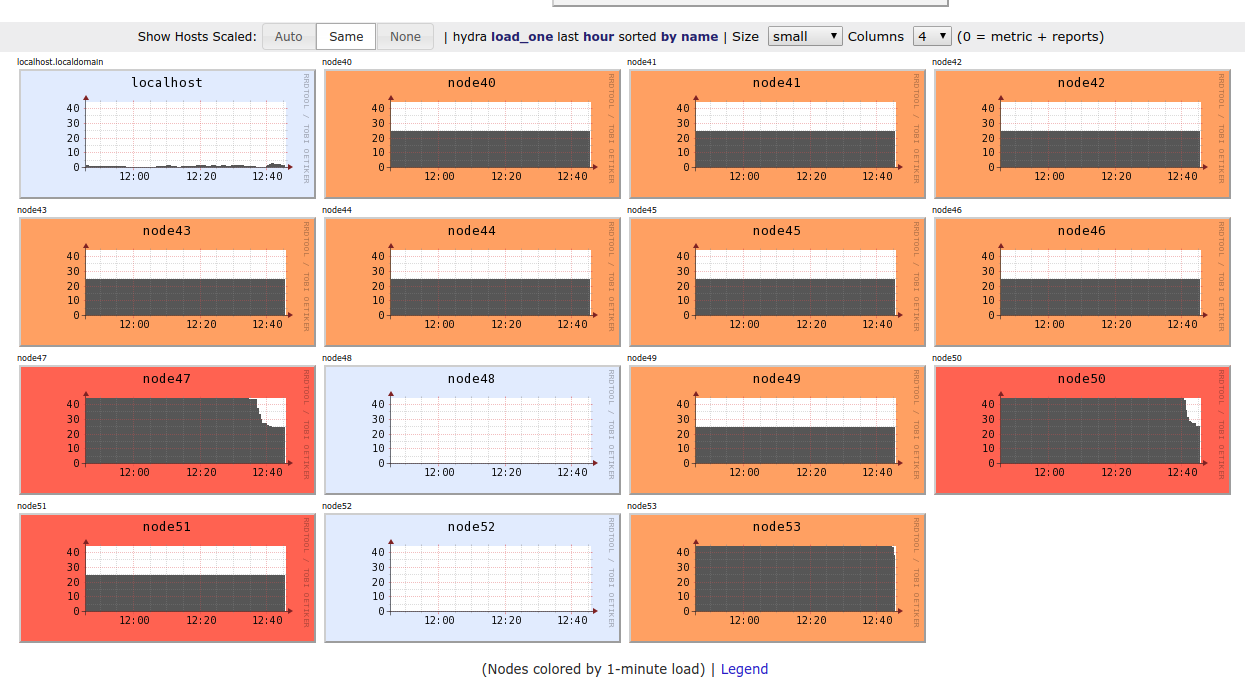Open the localhost load graph
The height and width of the screenshot is (689, 1245).
[x=167, y=135]
